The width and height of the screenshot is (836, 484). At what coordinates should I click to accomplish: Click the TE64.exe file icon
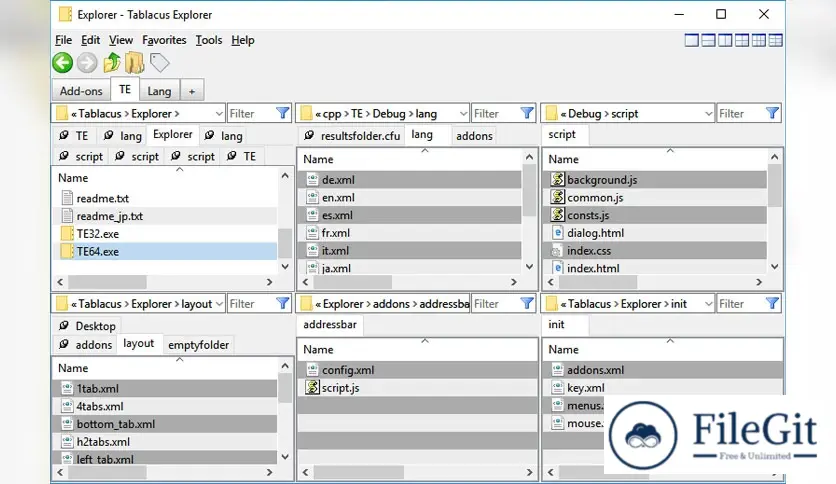coord(67,251)
